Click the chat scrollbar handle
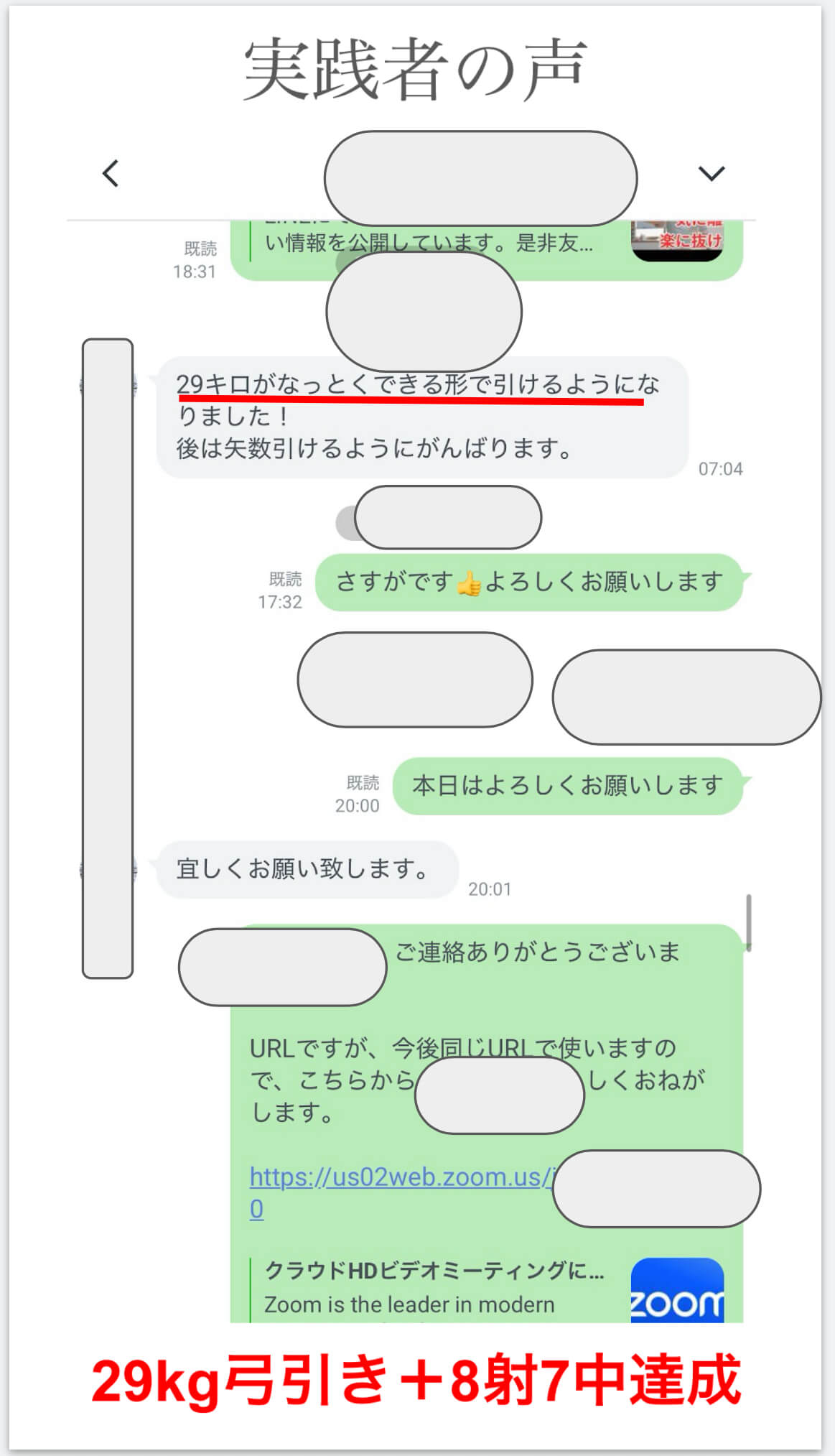Image resolution: width=835 pixels, height=1456 pixels. (x=748, y=923)
